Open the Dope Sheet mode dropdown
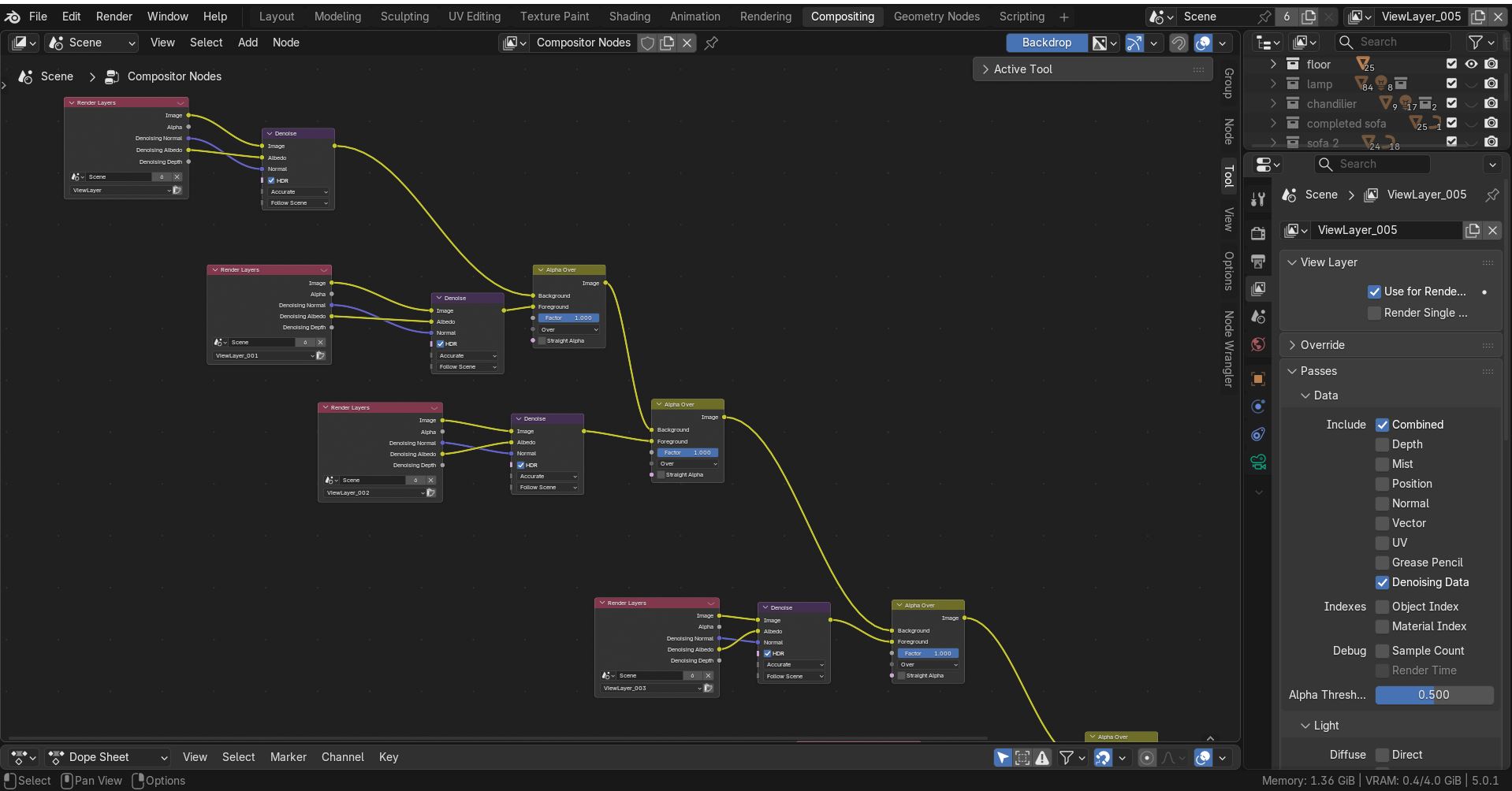Viewport: 1512px width, 791px height. tap(108, 757)
